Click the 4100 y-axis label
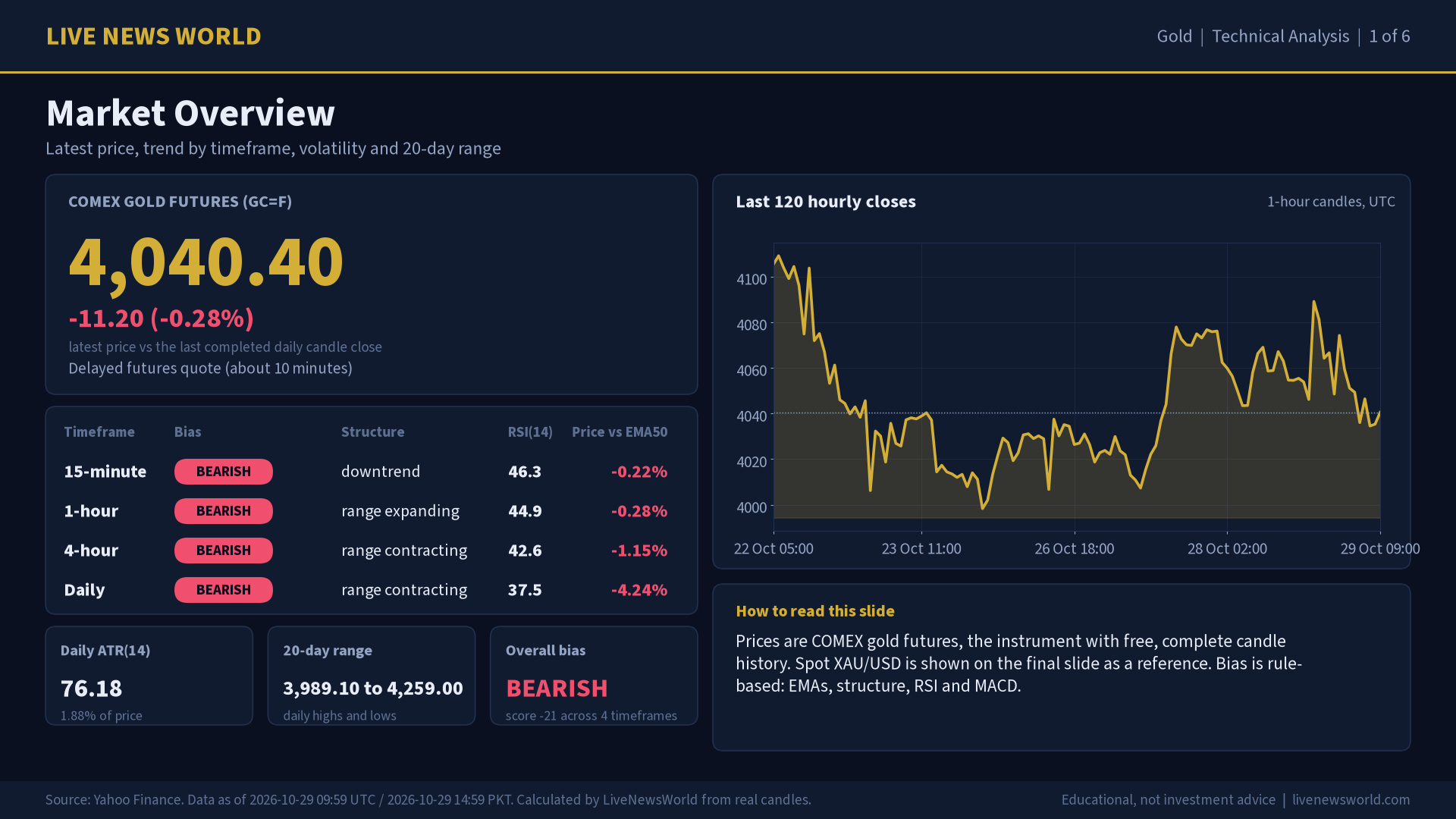Viewport: 1456px width, 819px height. pos(752,279)
